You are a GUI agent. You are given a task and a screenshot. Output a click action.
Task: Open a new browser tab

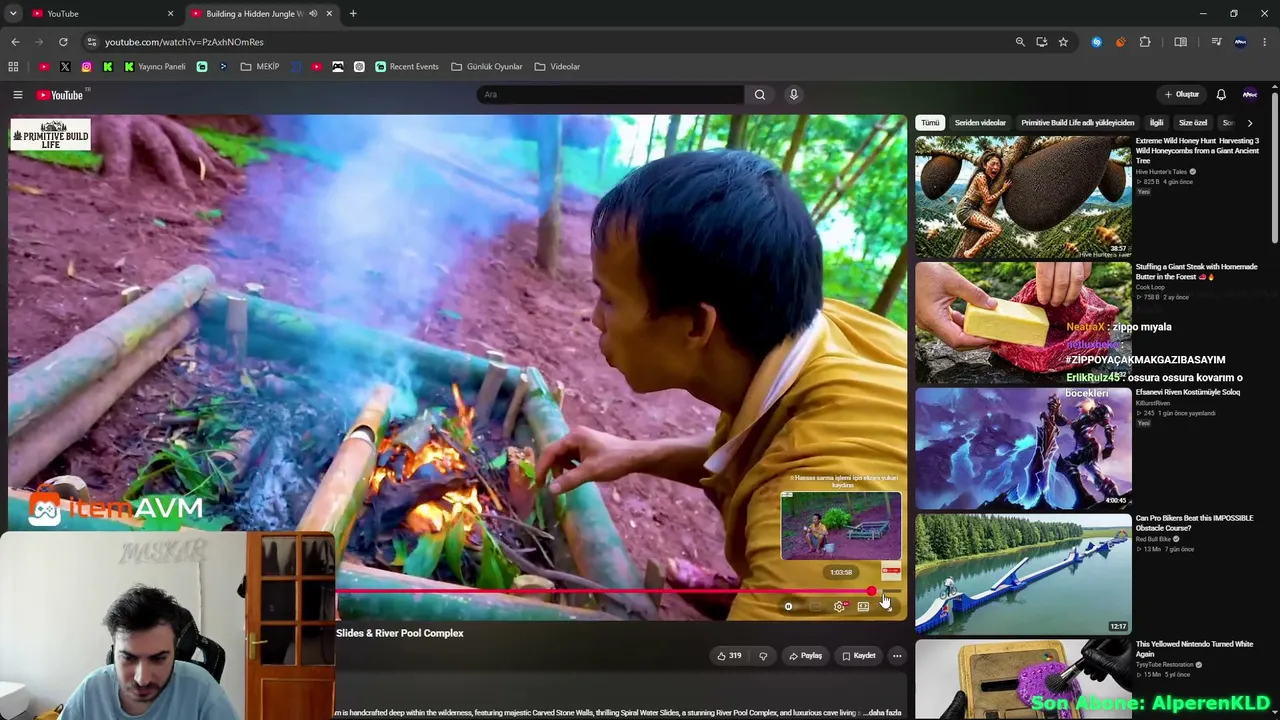[x=353, y=14]
